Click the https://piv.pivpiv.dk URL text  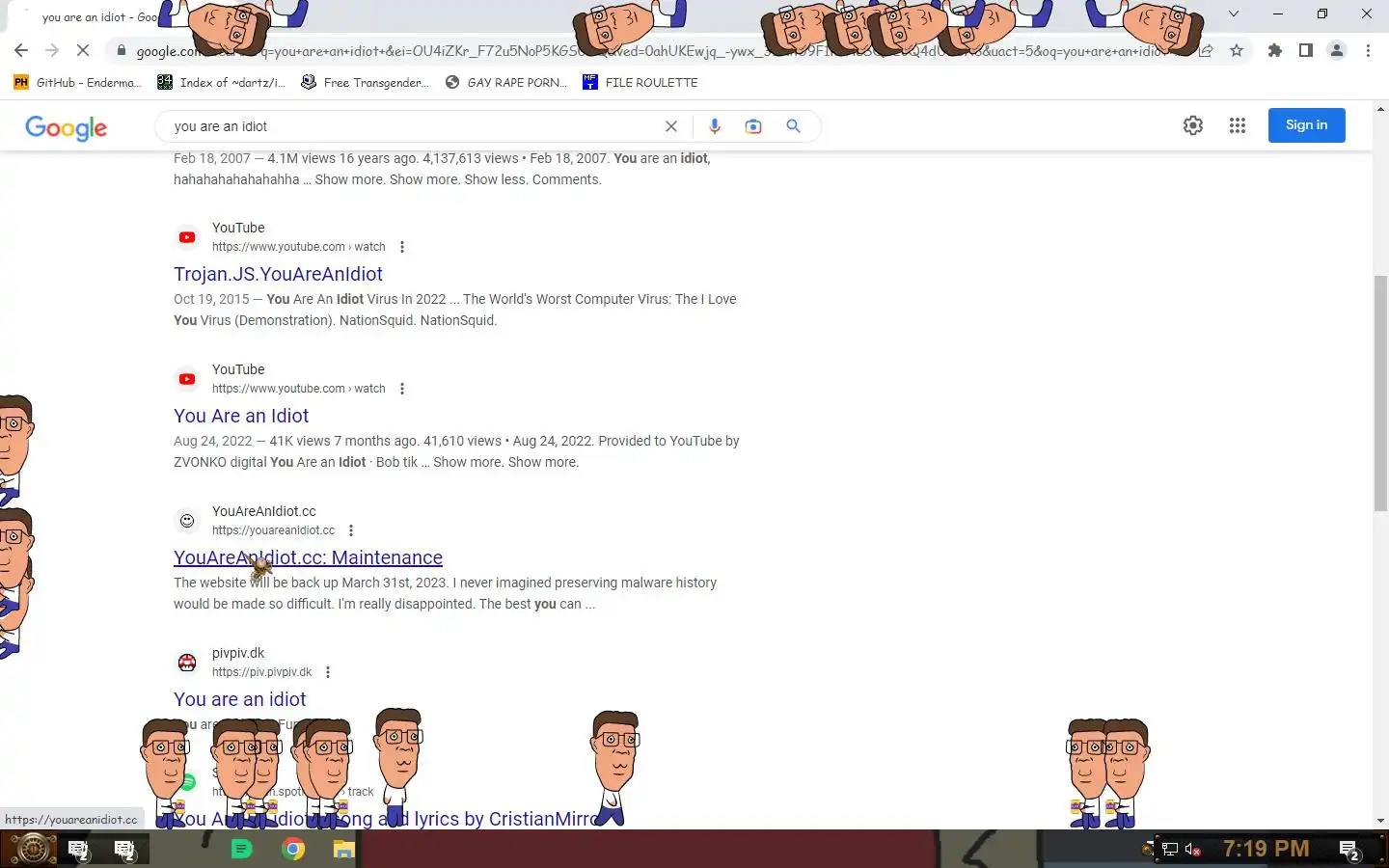[261, 672]
